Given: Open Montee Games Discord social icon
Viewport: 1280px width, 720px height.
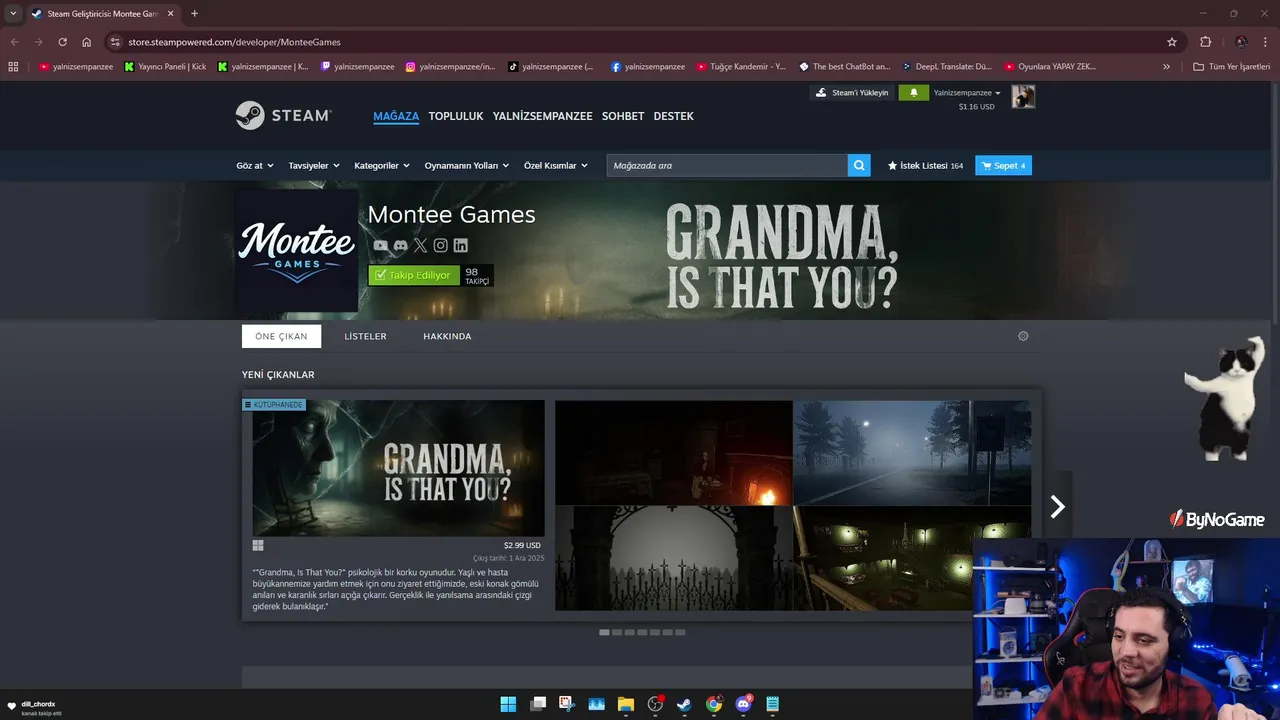Looking at the screenshot, I should point(401,245).
